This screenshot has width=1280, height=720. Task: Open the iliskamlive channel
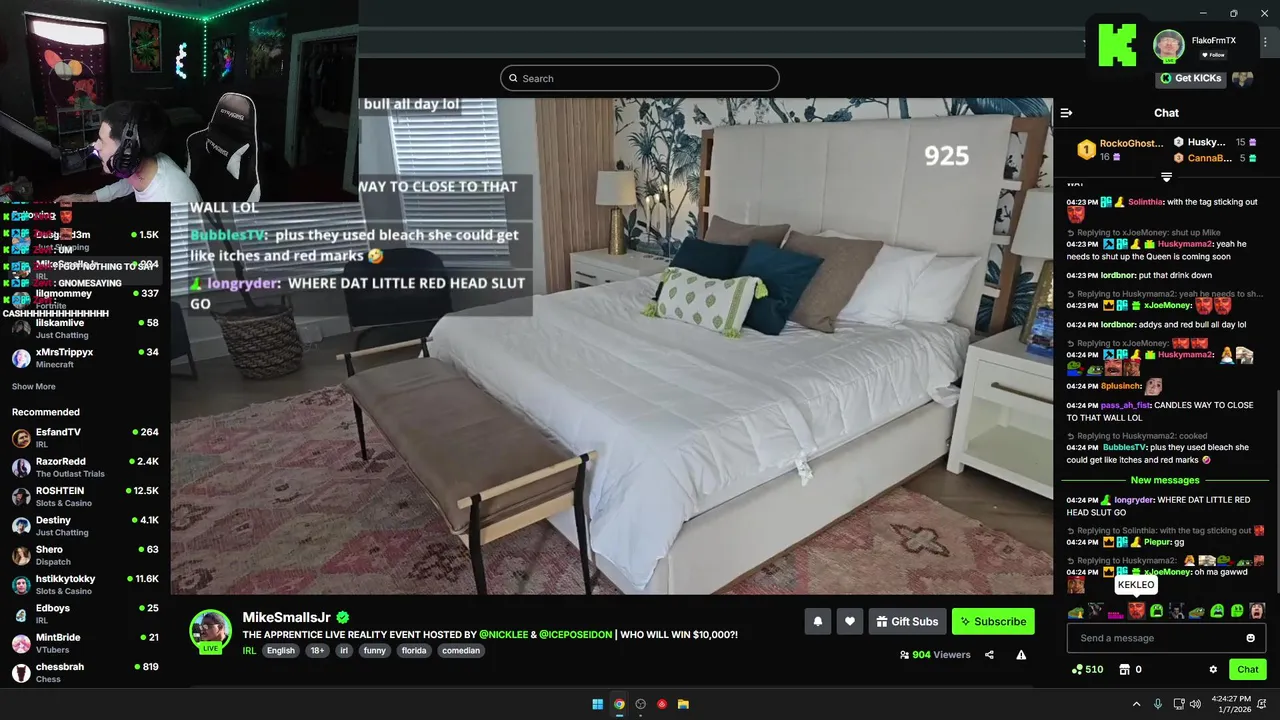(85, 329)
